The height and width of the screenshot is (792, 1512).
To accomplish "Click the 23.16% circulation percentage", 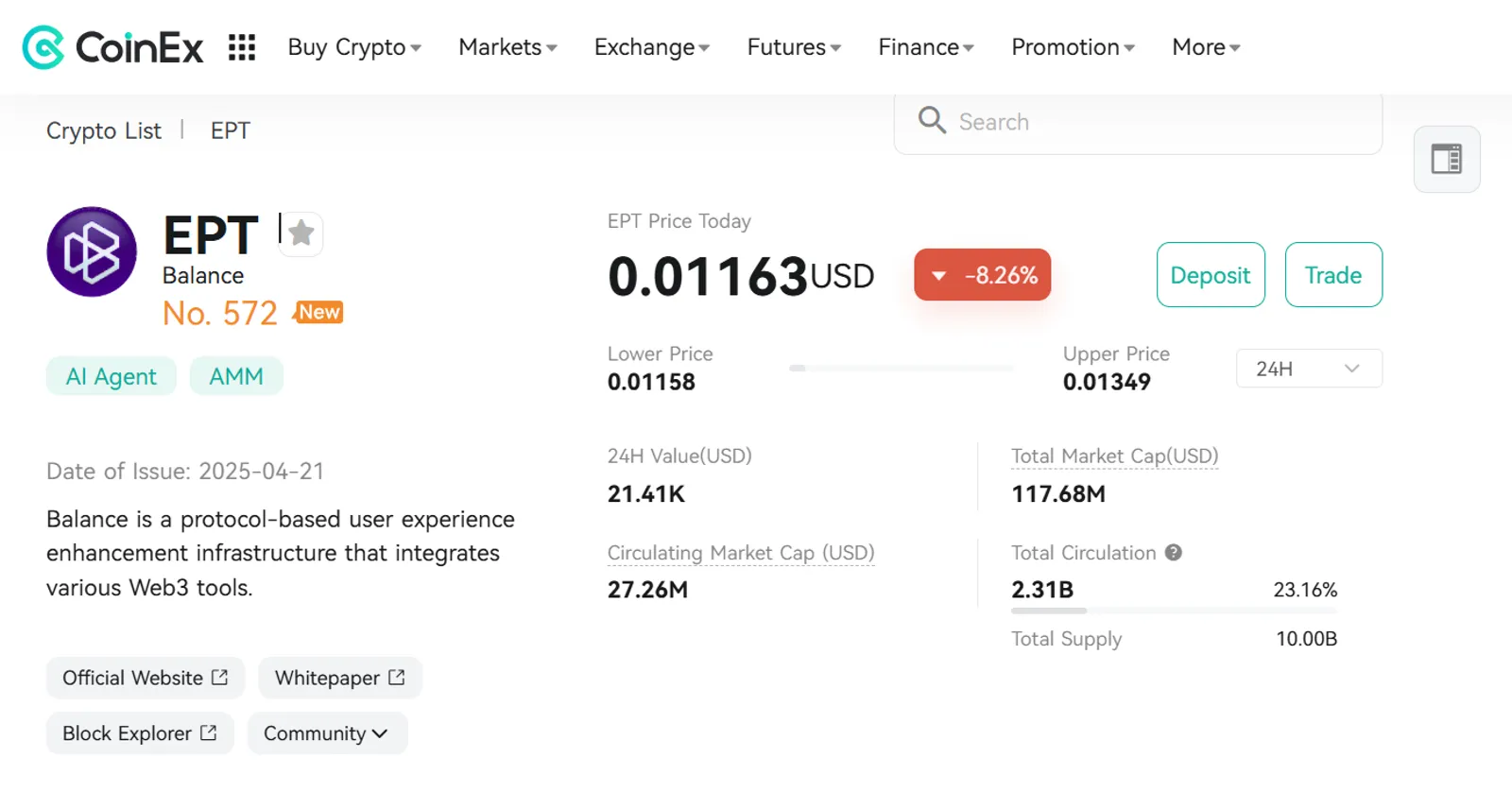I will [1305, 590].
